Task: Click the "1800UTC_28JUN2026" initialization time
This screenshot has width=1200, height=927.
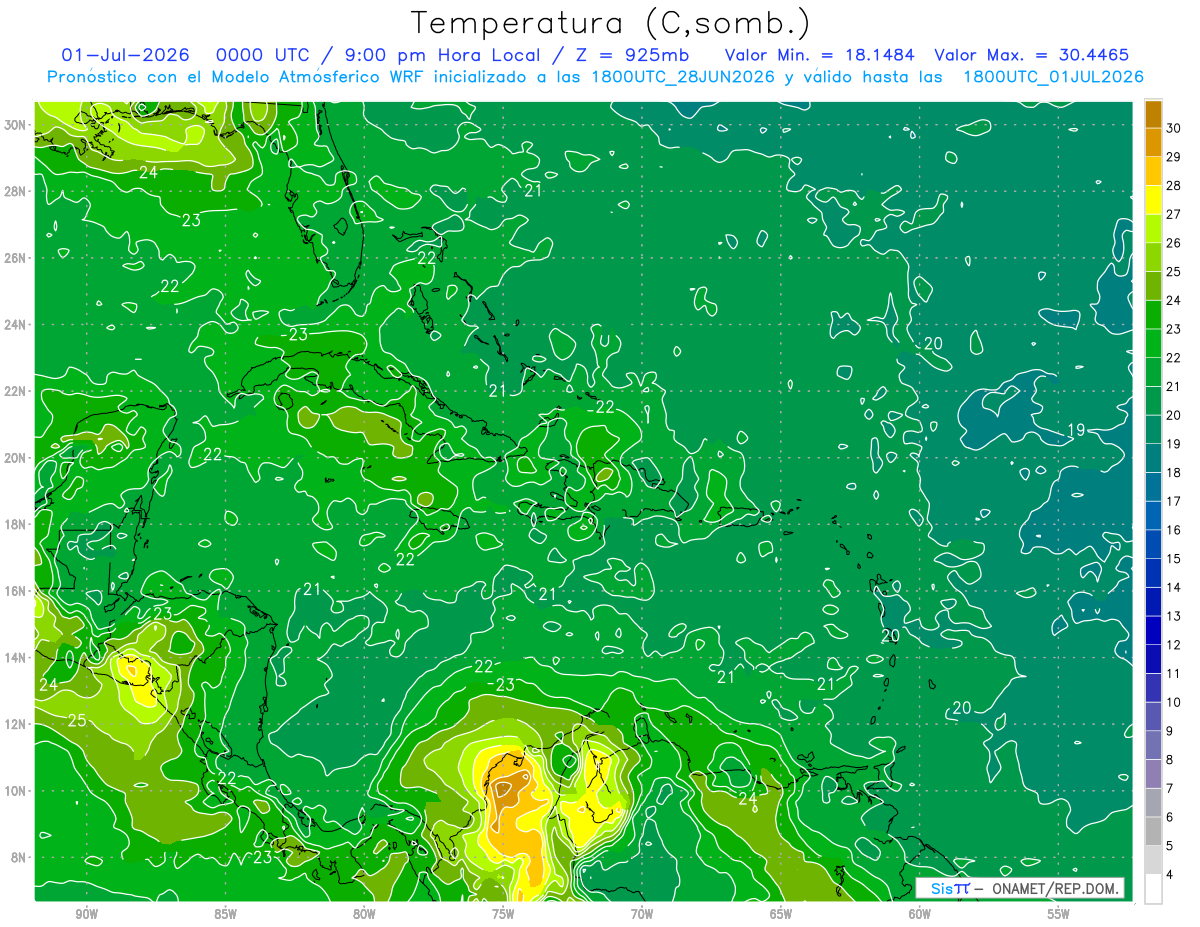Action: pyautogui.click(x=682, y=77)
